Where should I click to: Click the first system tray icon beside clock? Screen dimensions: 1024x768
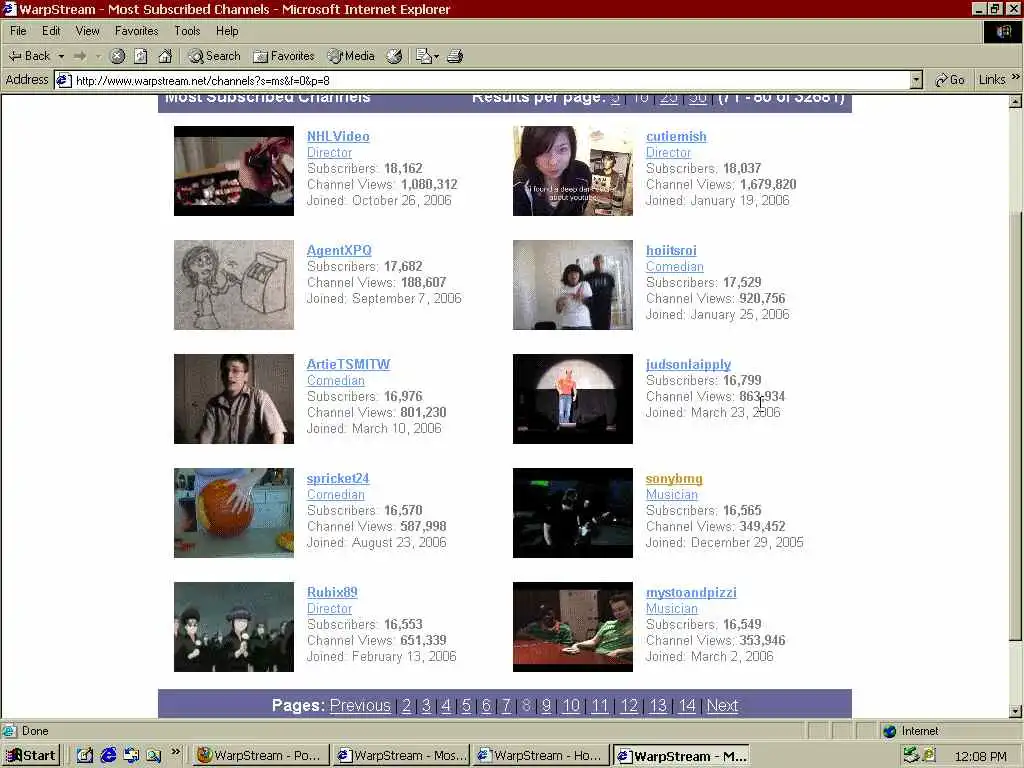click(910, 756)
